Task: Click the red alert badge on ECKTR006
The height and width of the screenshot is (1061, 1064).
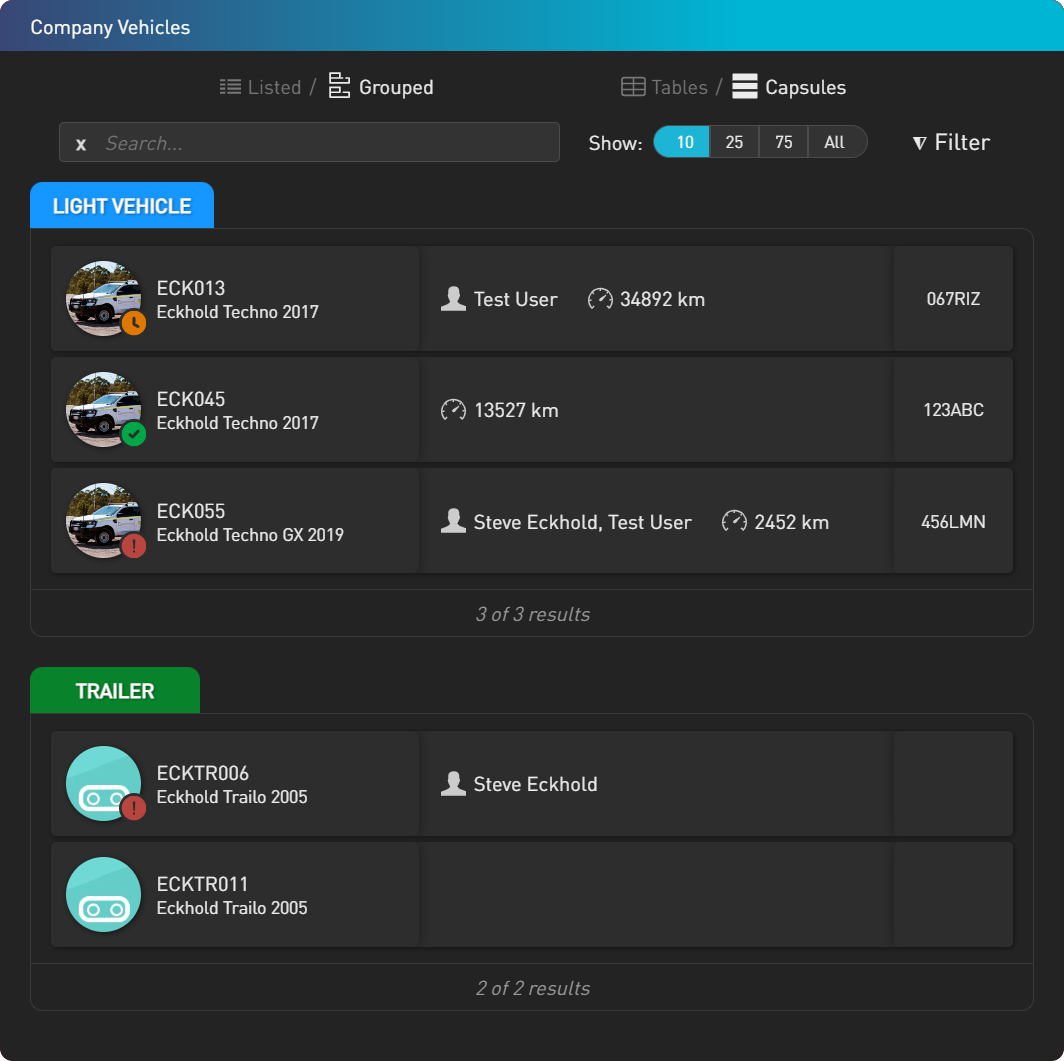Action: pos(134,808)
